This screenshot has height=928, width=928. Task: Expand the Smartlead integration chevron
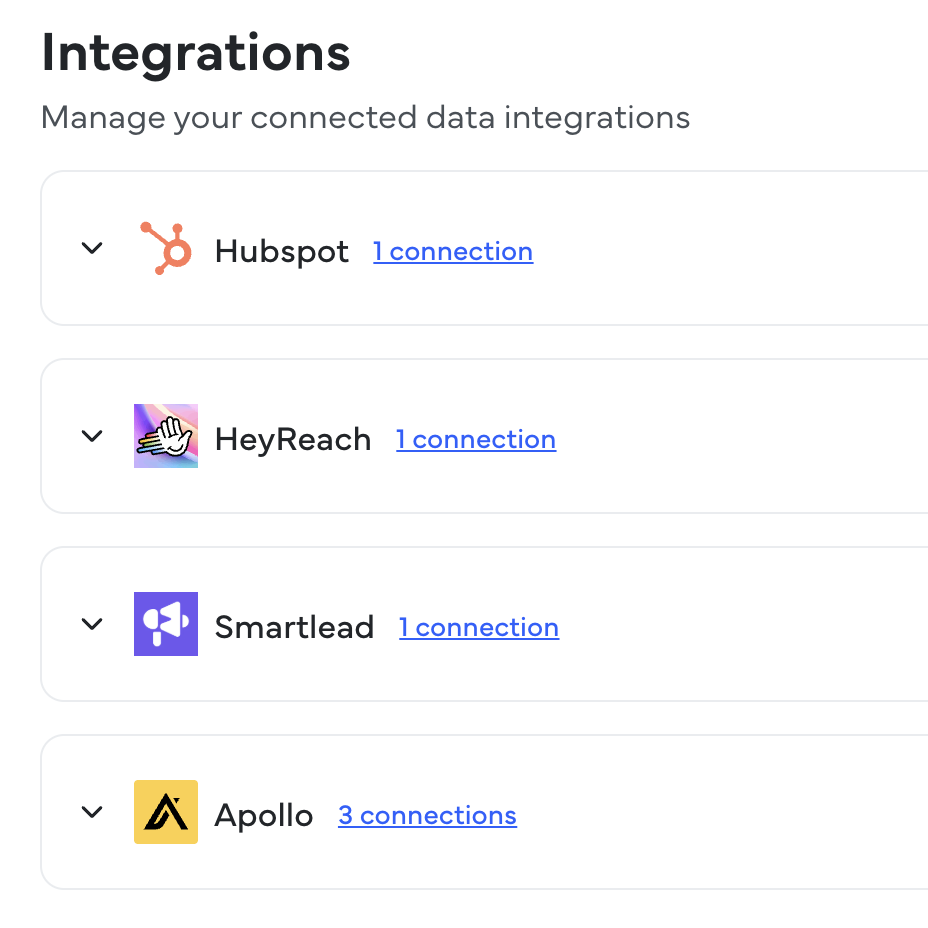point(92,624)
